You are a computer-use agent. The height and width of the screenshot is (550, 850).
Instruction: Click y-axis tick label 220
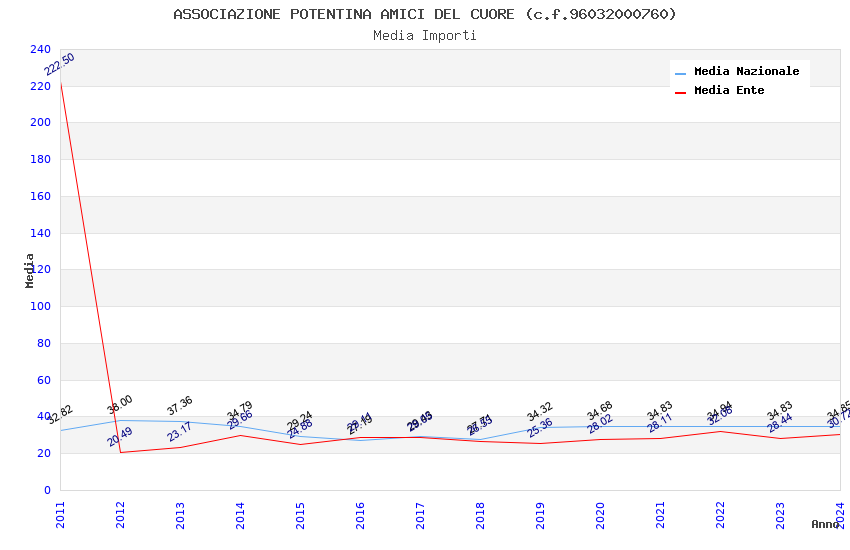pyautogui.click(x=40, y=86)
